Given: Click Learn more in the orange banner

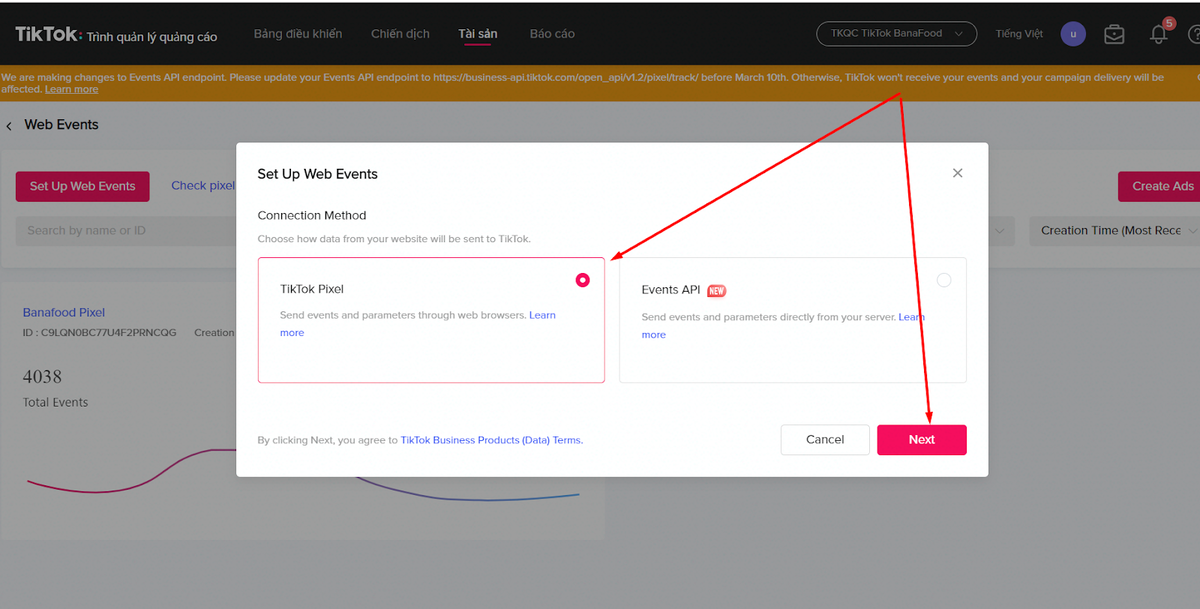Looking at the screenshot, I should (71, 89).
